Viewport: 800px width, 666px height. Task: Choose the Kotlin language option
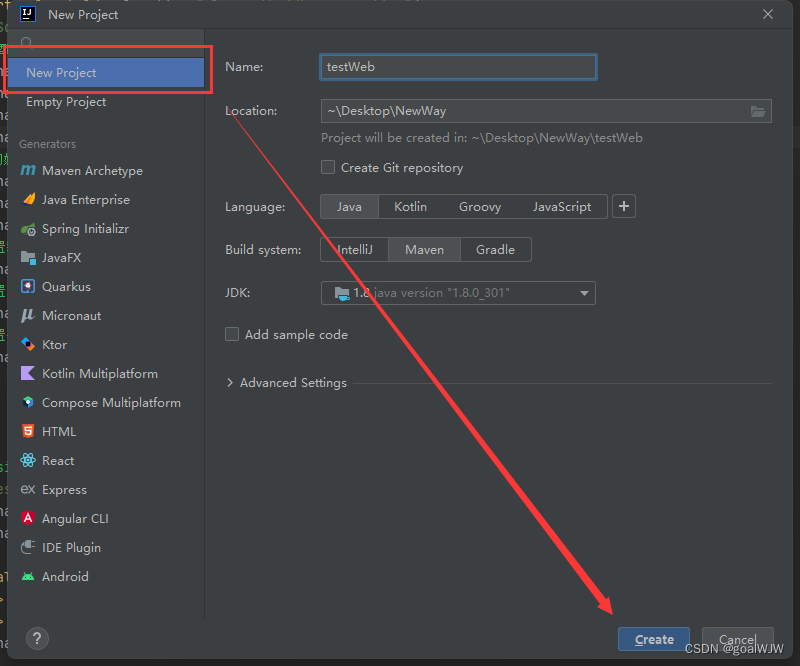point(410,206)
